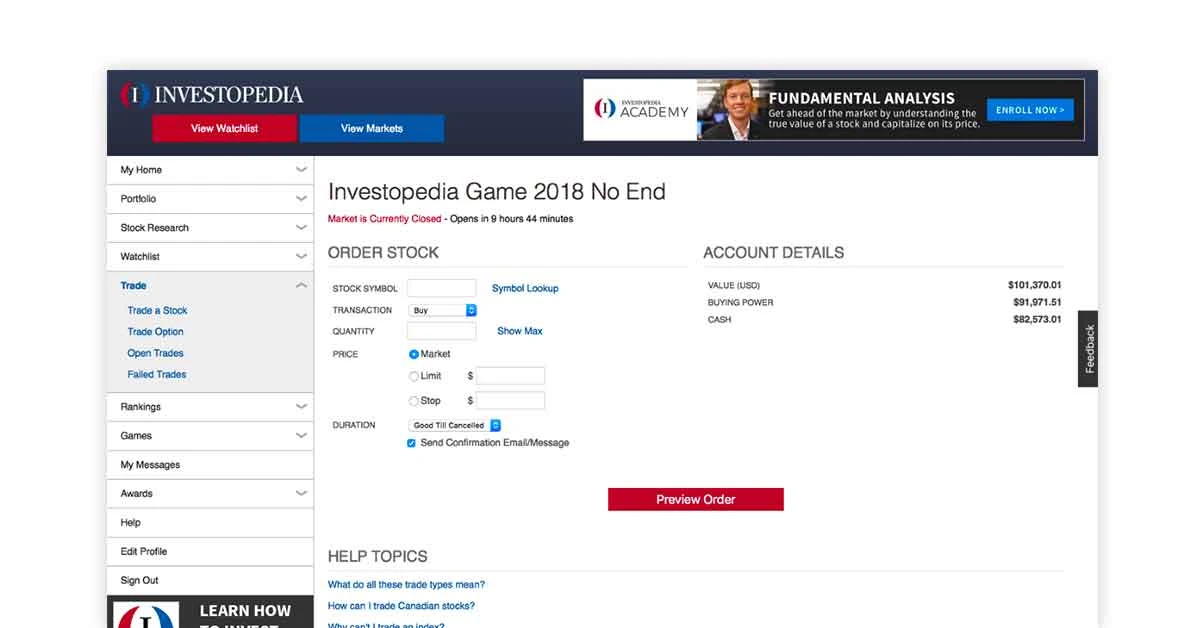Image resolution: width=1200 pixels, height=628 pixels.
Task: Expand the Watchlist chevron arrow
Action: pos(301,257)
